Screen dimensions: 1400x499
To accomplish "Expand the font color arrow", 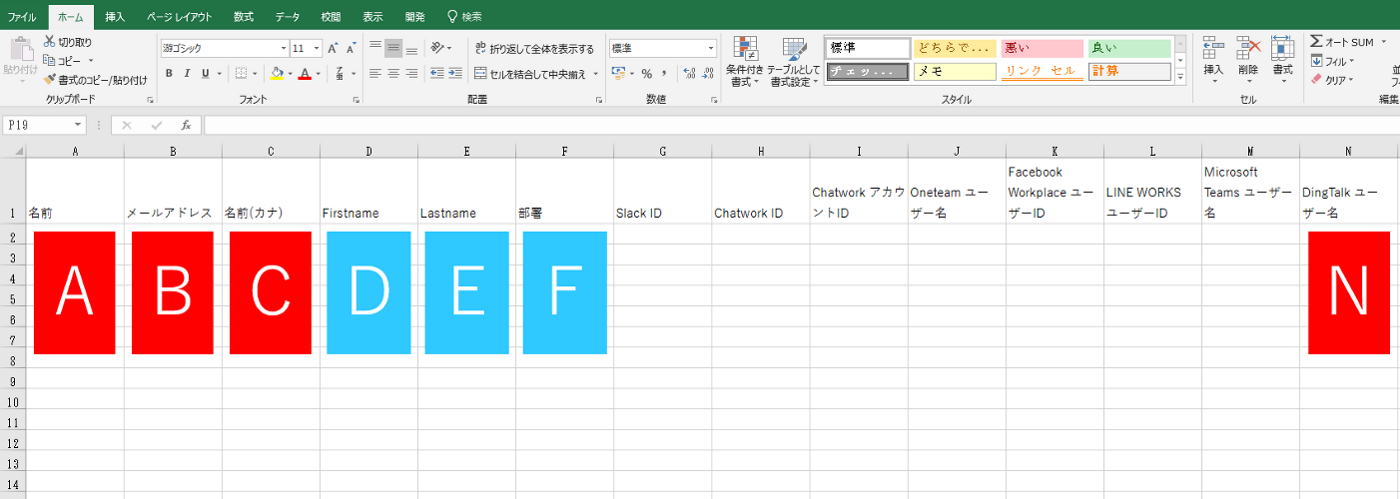I will coord(318,73).
